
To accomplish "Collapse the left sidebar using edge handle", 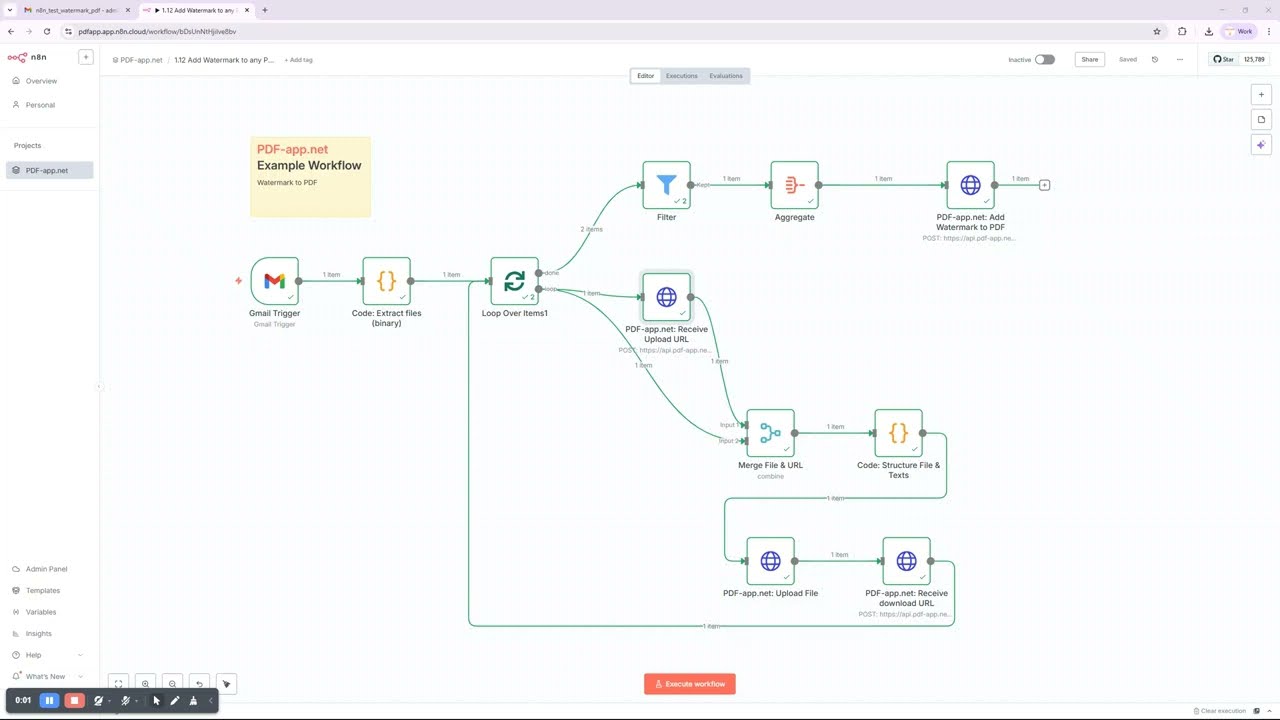I will [99, 387].
